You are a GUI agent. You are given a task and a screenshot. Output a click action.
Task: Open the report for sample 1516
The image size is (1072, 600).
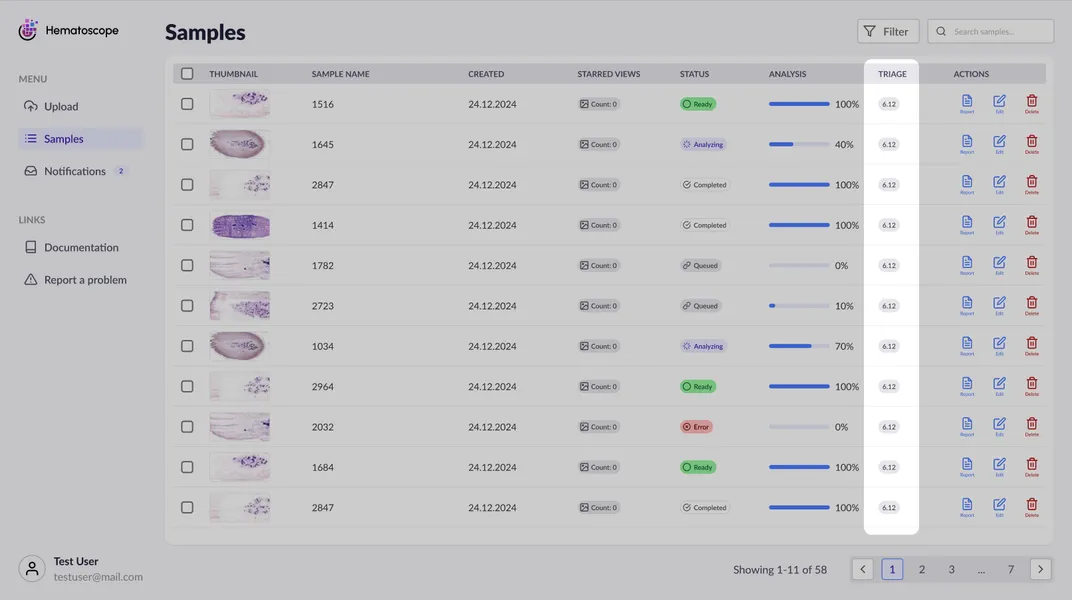tap(967, 102)
